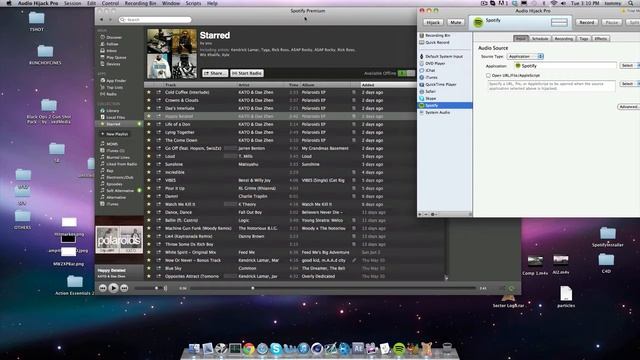Go back with Spotify back arrow
The height and width of the screenshot is (360, 640).
(x=102, y=20)
